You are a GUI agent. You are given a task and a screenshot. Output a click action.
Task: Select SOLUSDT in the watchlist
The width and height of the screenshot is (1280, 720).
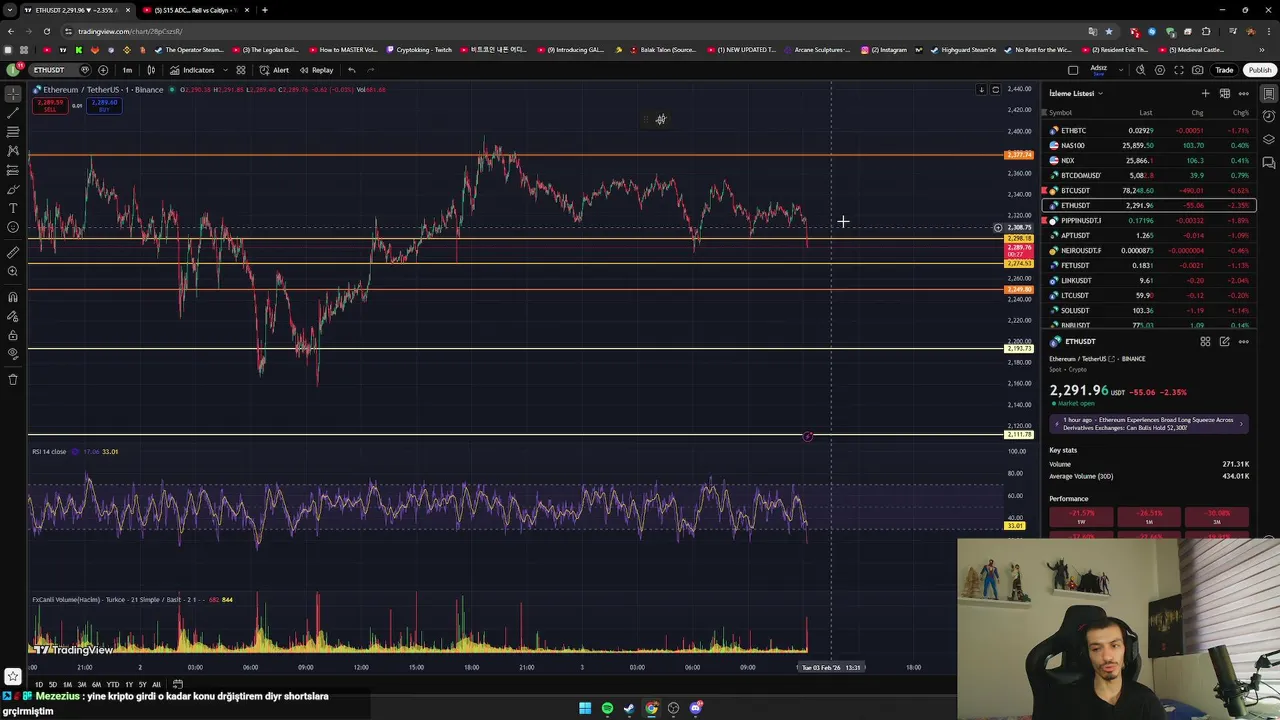coord(1148,310)
